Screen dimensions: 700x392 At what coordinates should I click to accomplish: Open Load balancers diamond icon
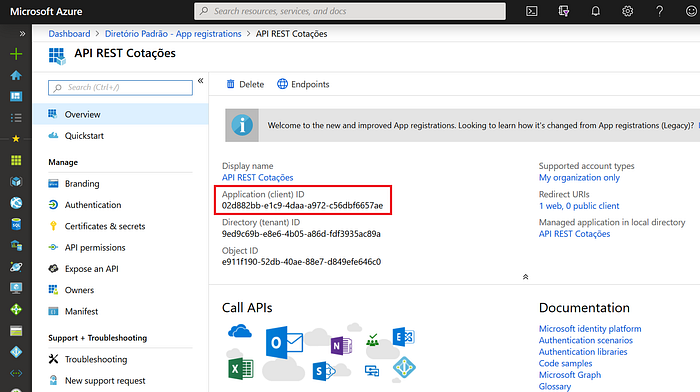tap(16, 309)
